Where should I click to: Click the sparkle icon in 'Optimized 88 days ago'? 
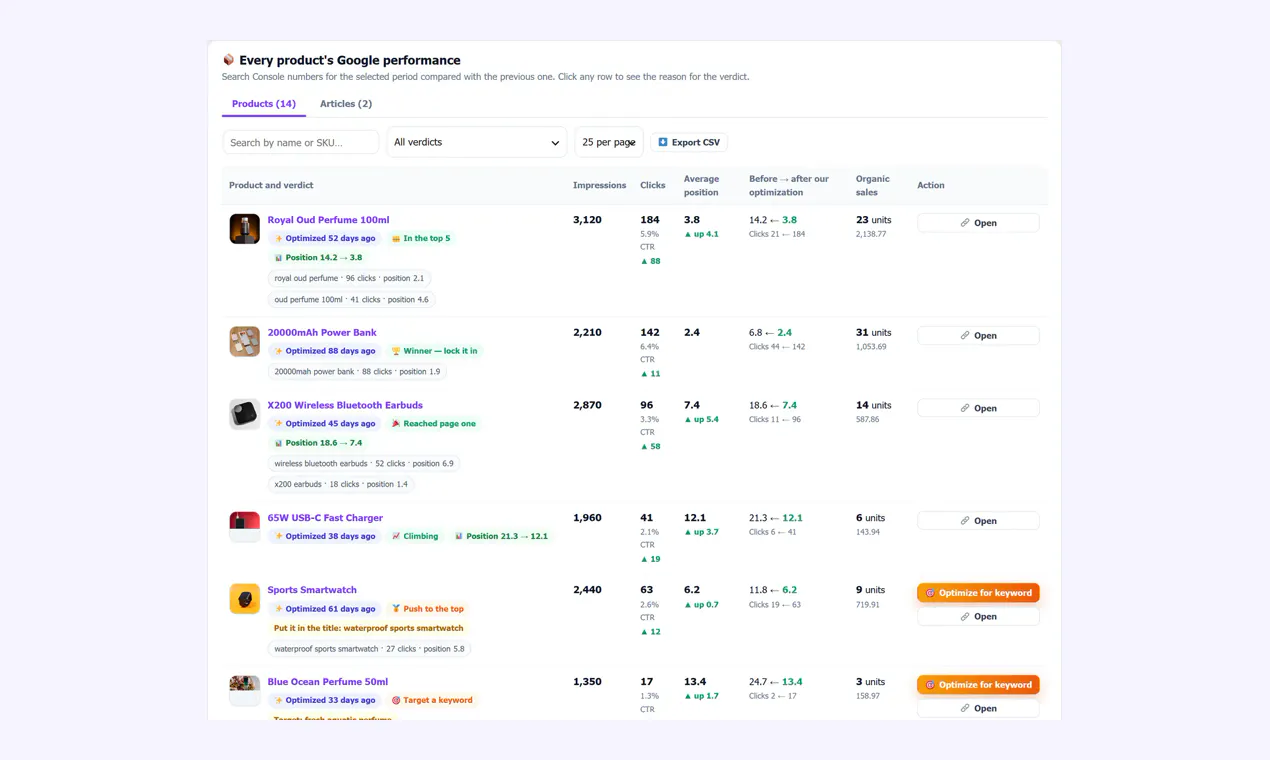279,351
